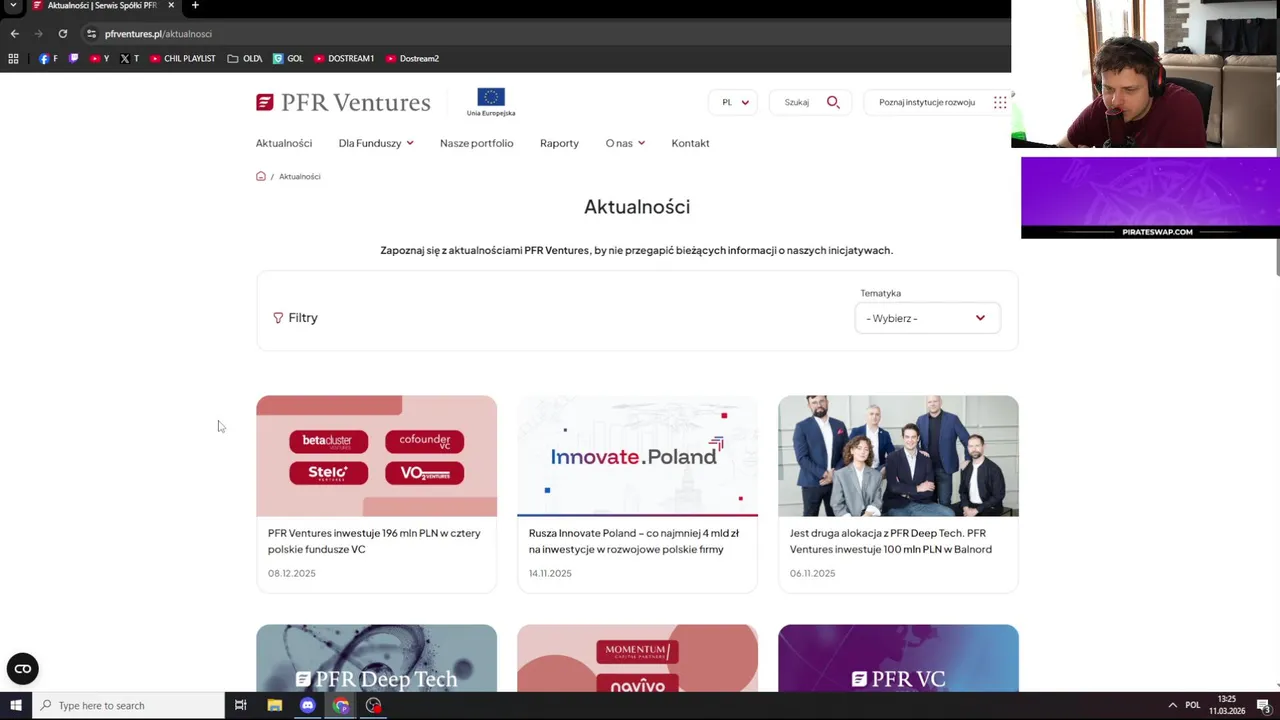This screenshot has height=720, width=1280.
Task: Open the PFR Deep Tech Balnord article
Action: tap(891, 541)
